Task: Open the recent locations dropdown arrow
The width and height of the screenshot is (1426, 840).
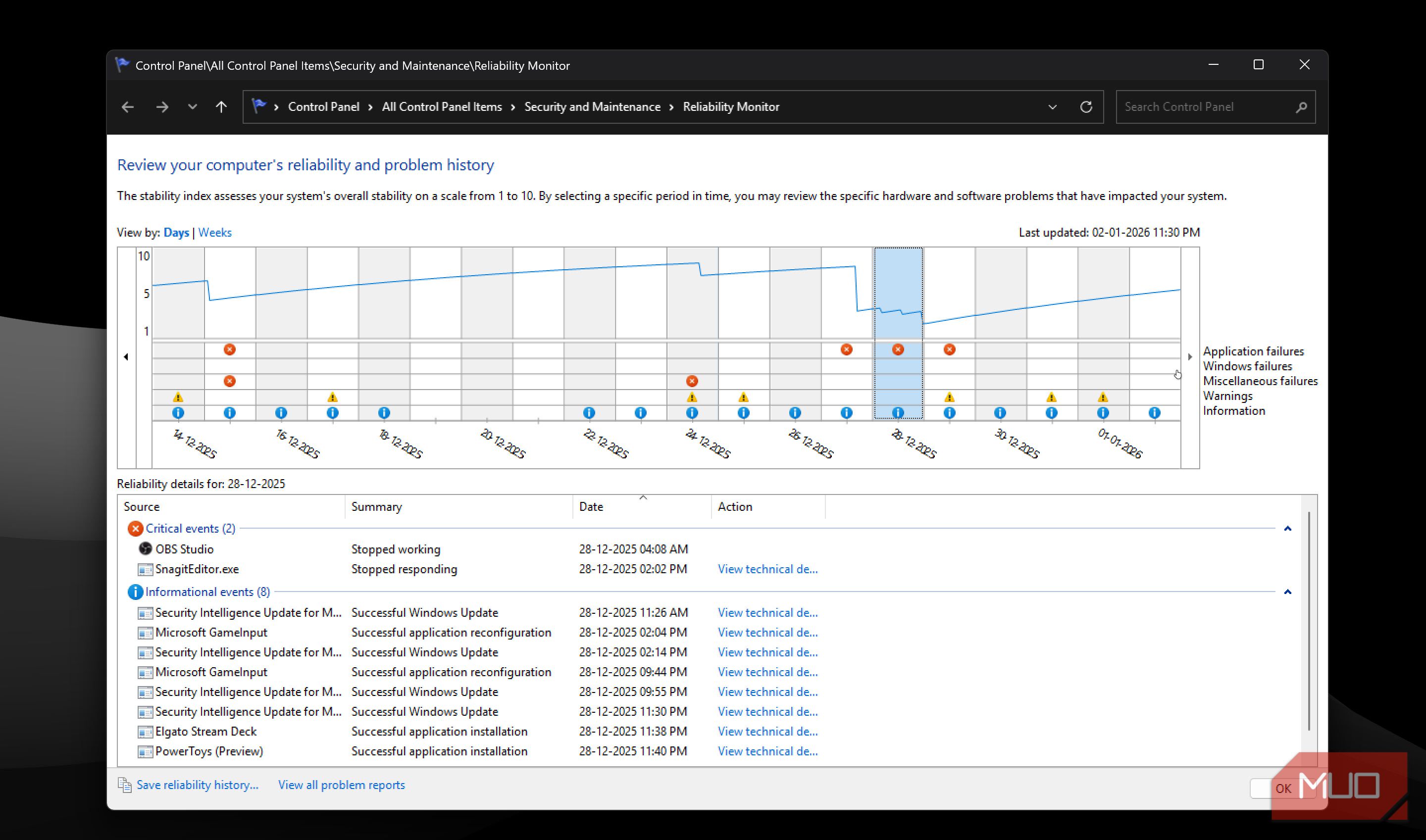Action: 193,107
